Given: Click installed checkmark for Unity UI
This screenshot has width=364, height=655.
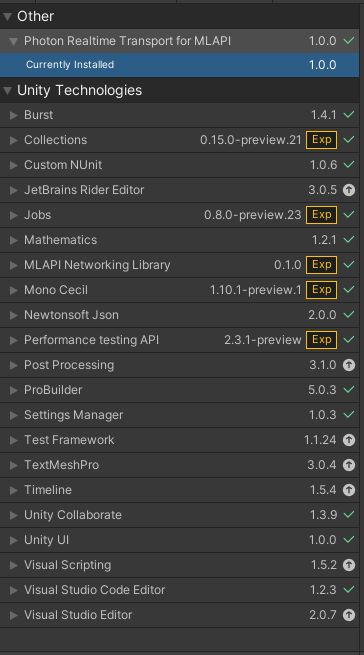Looking at the screenshot, I should point(349,540).
